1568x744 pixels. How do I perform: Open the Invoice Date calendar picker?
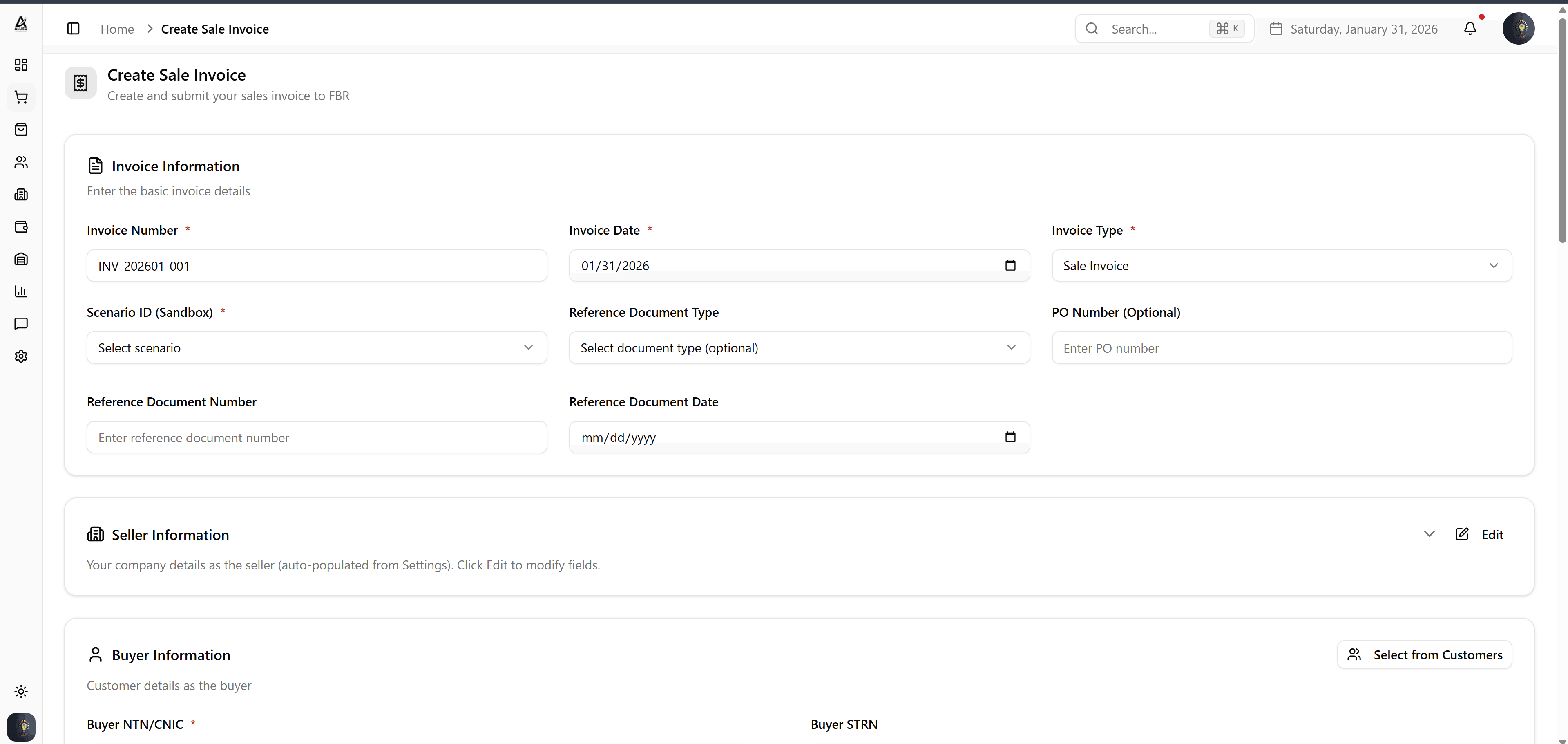(x=1010, y=265)
